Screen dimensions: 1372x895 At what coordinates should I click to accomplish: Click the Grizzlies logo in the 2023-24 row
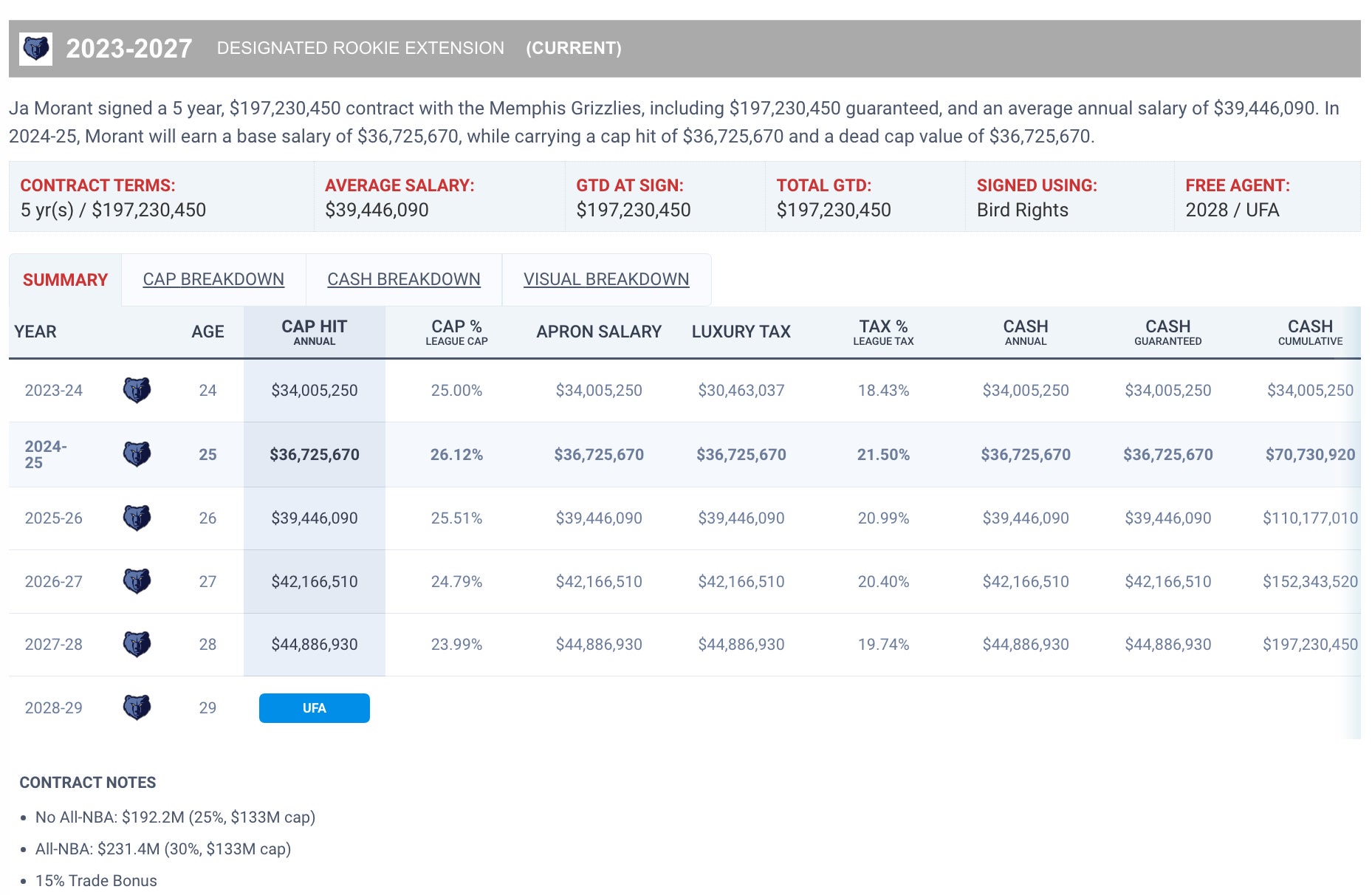tap(137, 390)
